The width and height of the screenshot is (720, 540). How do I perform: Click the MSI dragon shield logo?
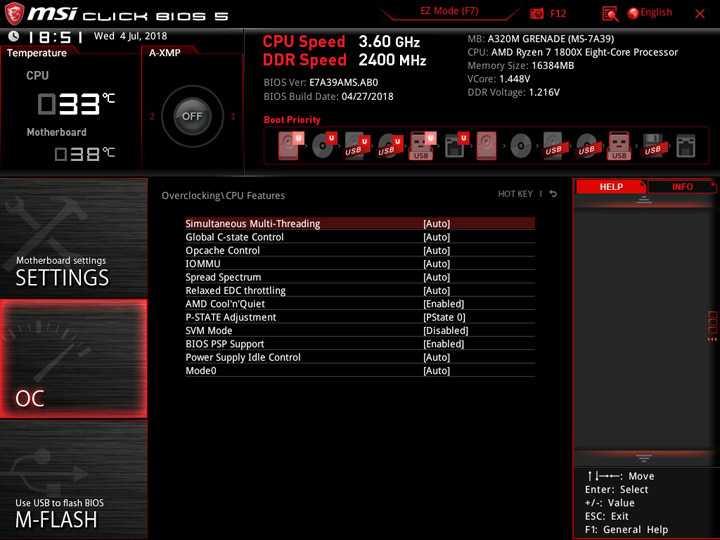[13, 14]
